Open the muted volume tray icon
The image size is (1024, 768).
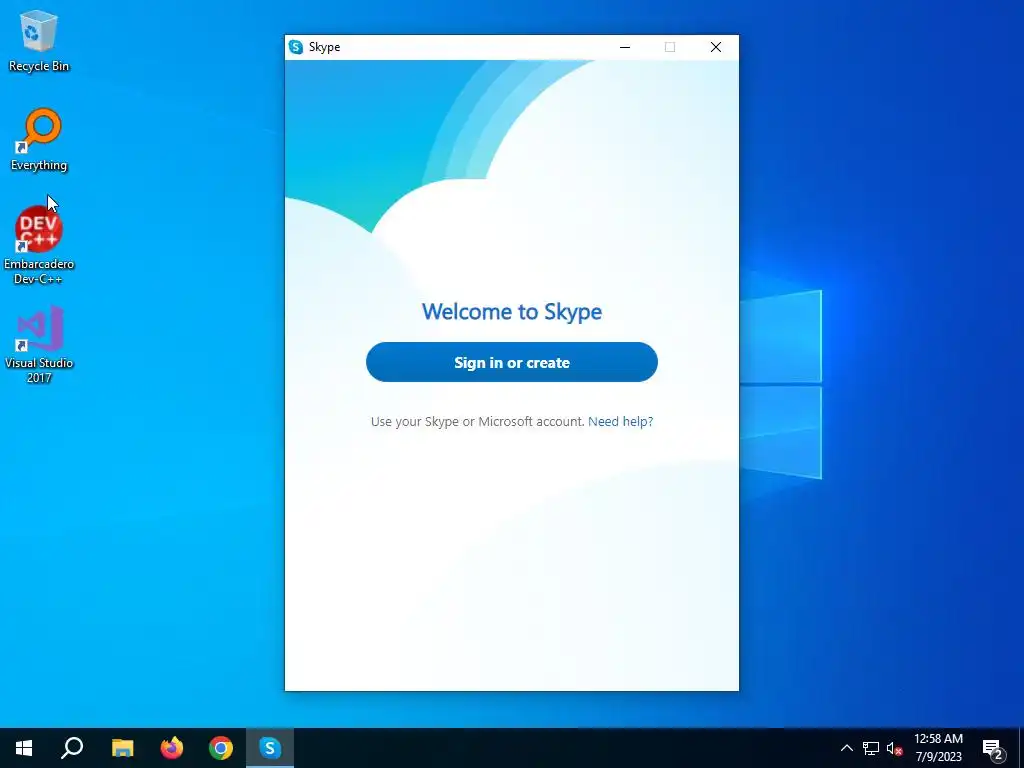pyautogui.click(x=894, y=748)
